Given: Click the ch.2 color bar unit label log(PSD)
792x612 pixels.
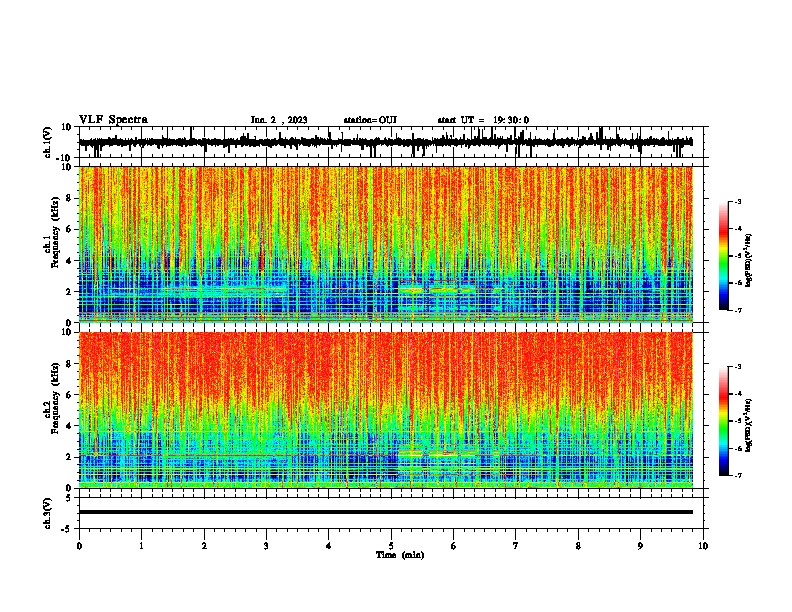Looking at the screenshot, I should tap(749, 425).
